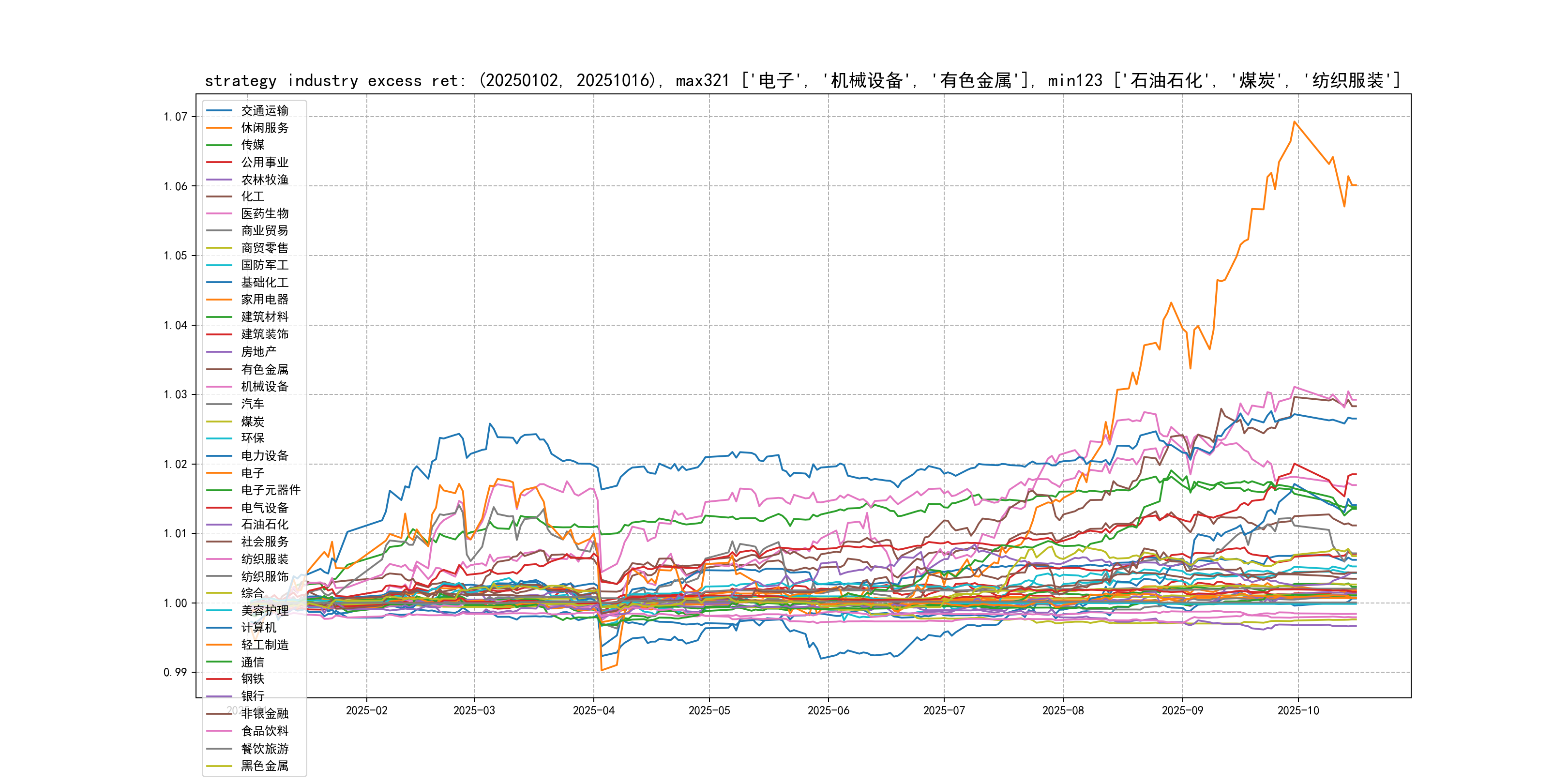The height and width of the screenshot is (784, 1568).
Task: Select the 有色金属 legend label
Action: coord(264,369)
